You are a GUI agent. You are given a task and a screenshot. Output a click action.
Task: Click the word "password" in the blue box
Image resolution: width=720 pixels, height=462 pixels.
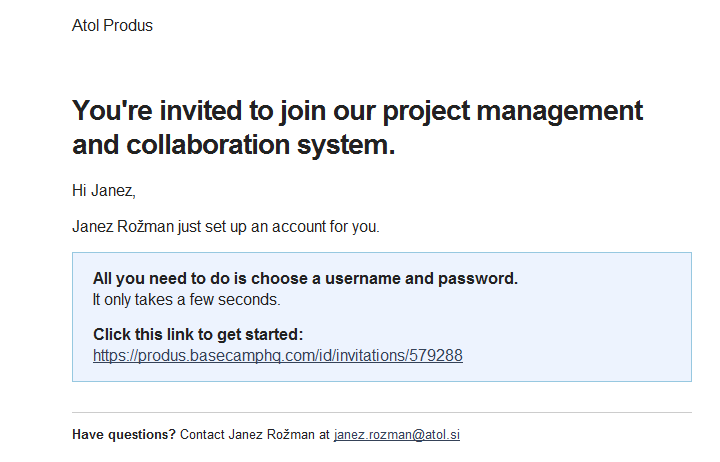pyautogui.click(x=479, y=278)
